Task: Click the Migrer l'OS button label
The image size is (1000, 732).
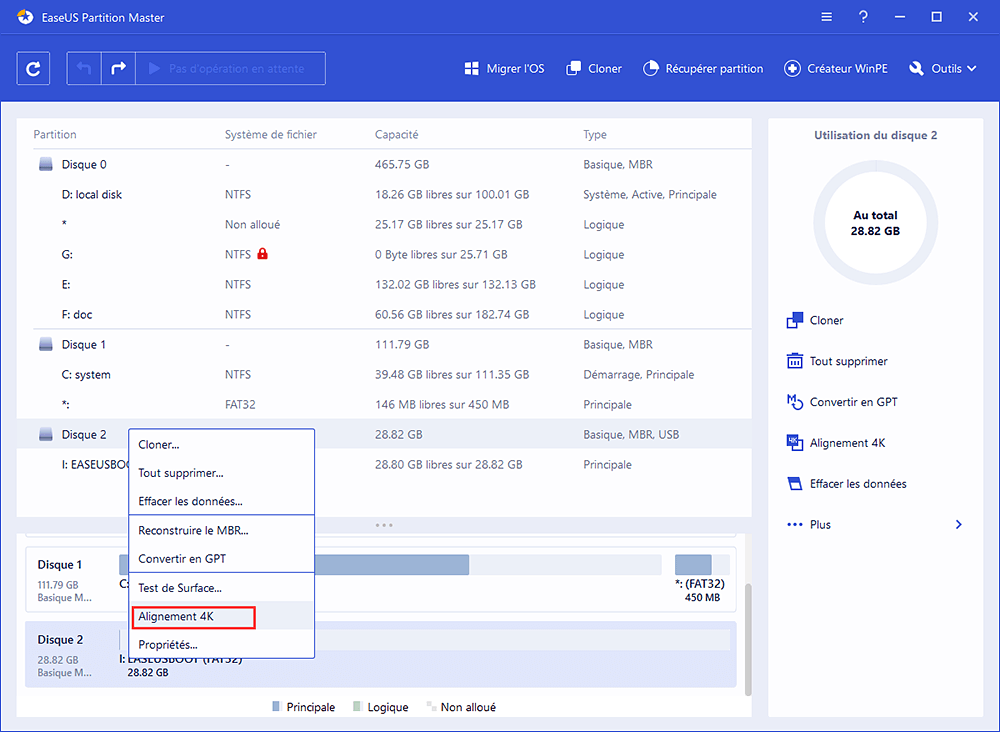Action: [515, 69]
